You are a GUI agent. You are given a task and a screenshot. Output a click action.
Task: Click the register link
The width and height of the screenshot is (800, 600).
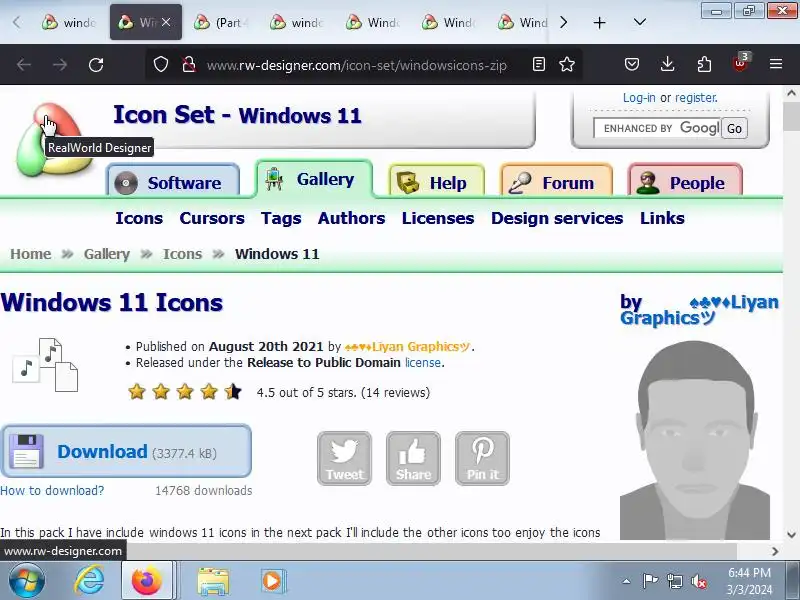click(x=696, y=97)
